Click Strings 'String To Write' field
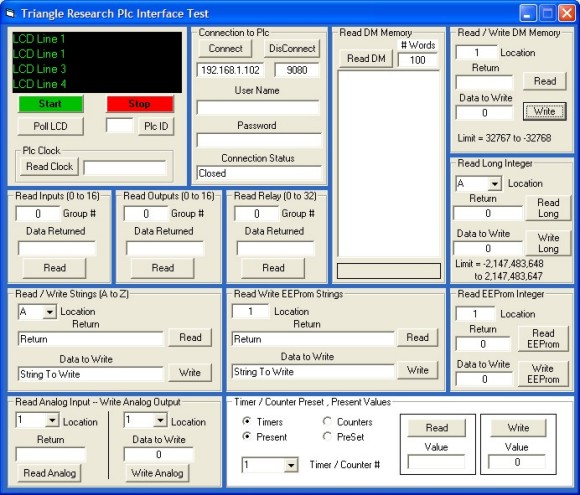580x495 pixels. (x=91, y=374)
